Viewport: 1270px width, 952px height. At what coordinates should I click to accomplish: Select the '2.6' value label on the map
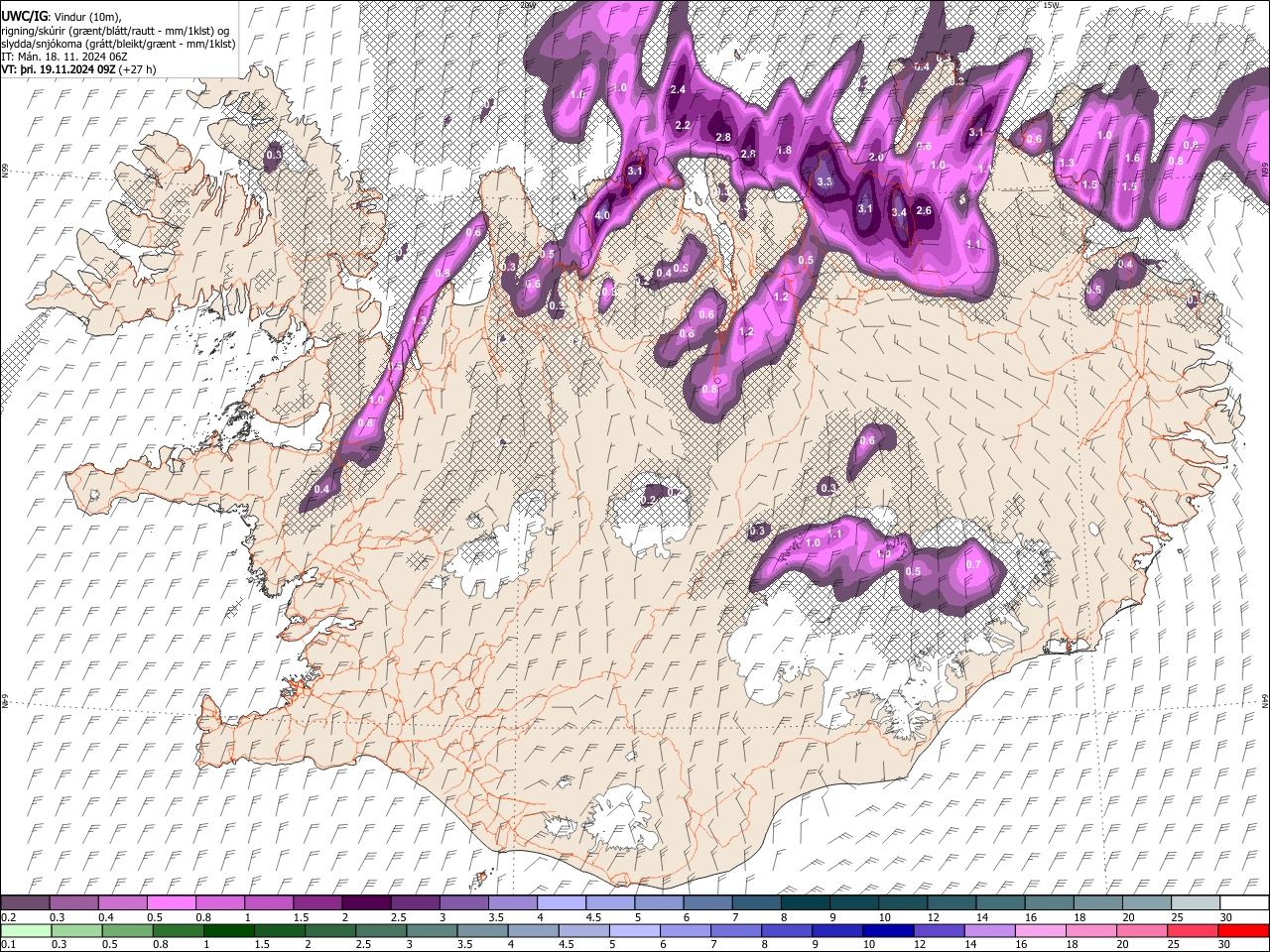924,210
